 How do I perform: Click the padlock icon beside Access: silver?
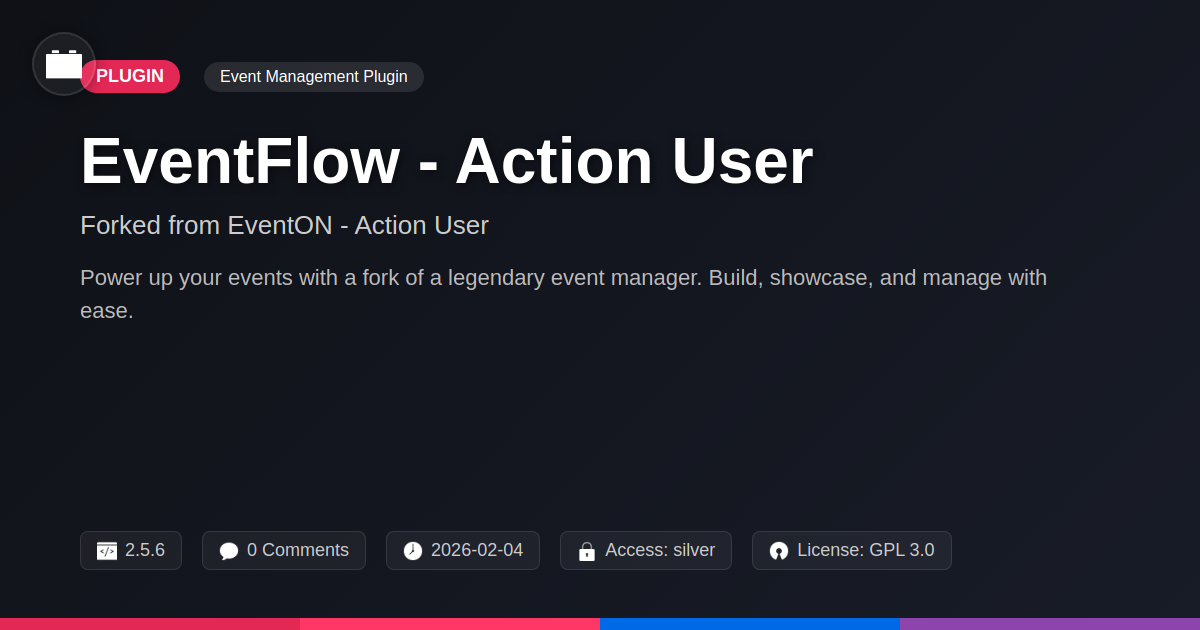(587, 551)
